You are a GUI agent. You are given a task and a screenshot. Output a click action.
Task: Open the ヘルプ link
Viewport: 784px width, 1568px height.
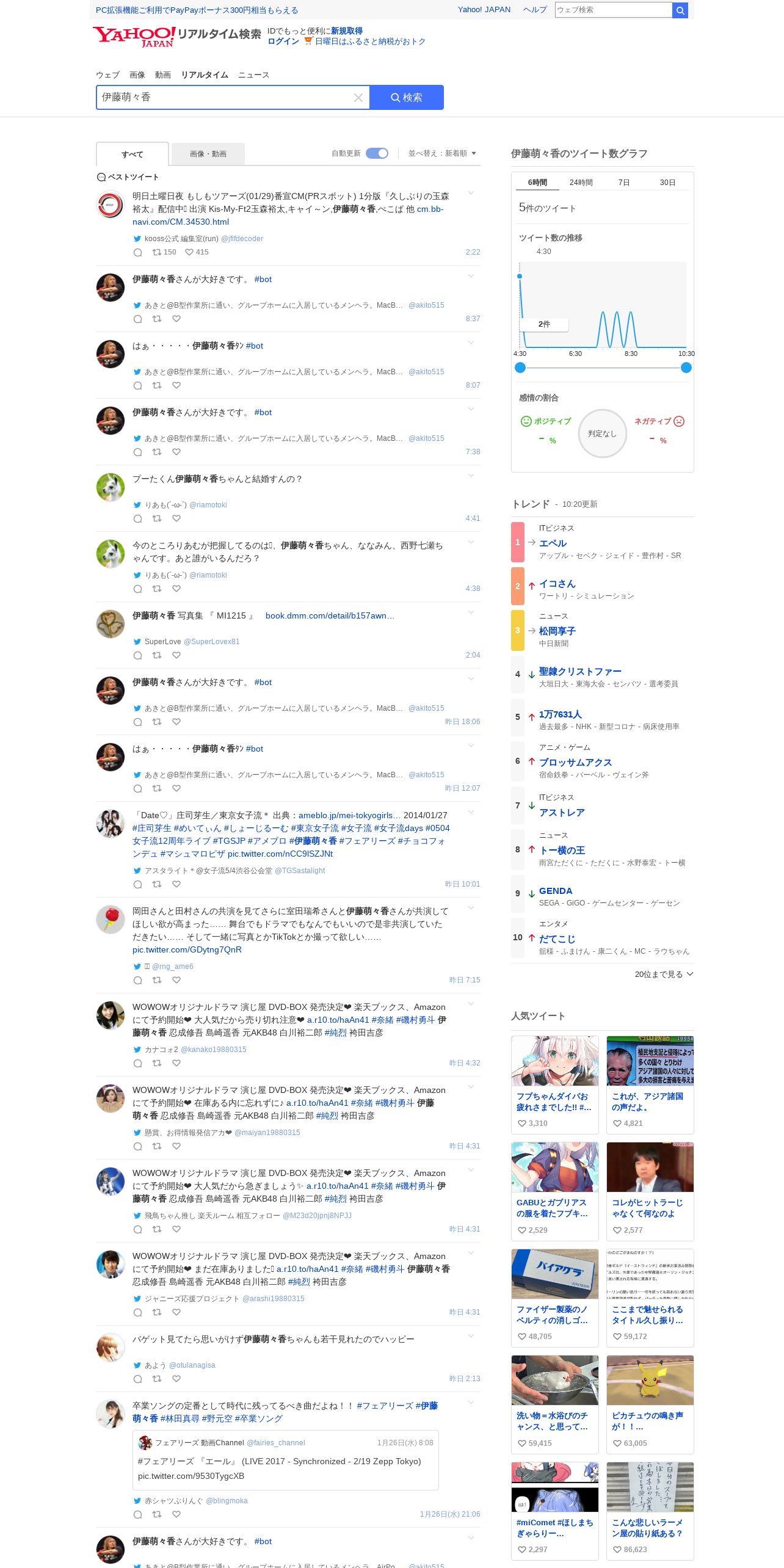coord(535,10)
